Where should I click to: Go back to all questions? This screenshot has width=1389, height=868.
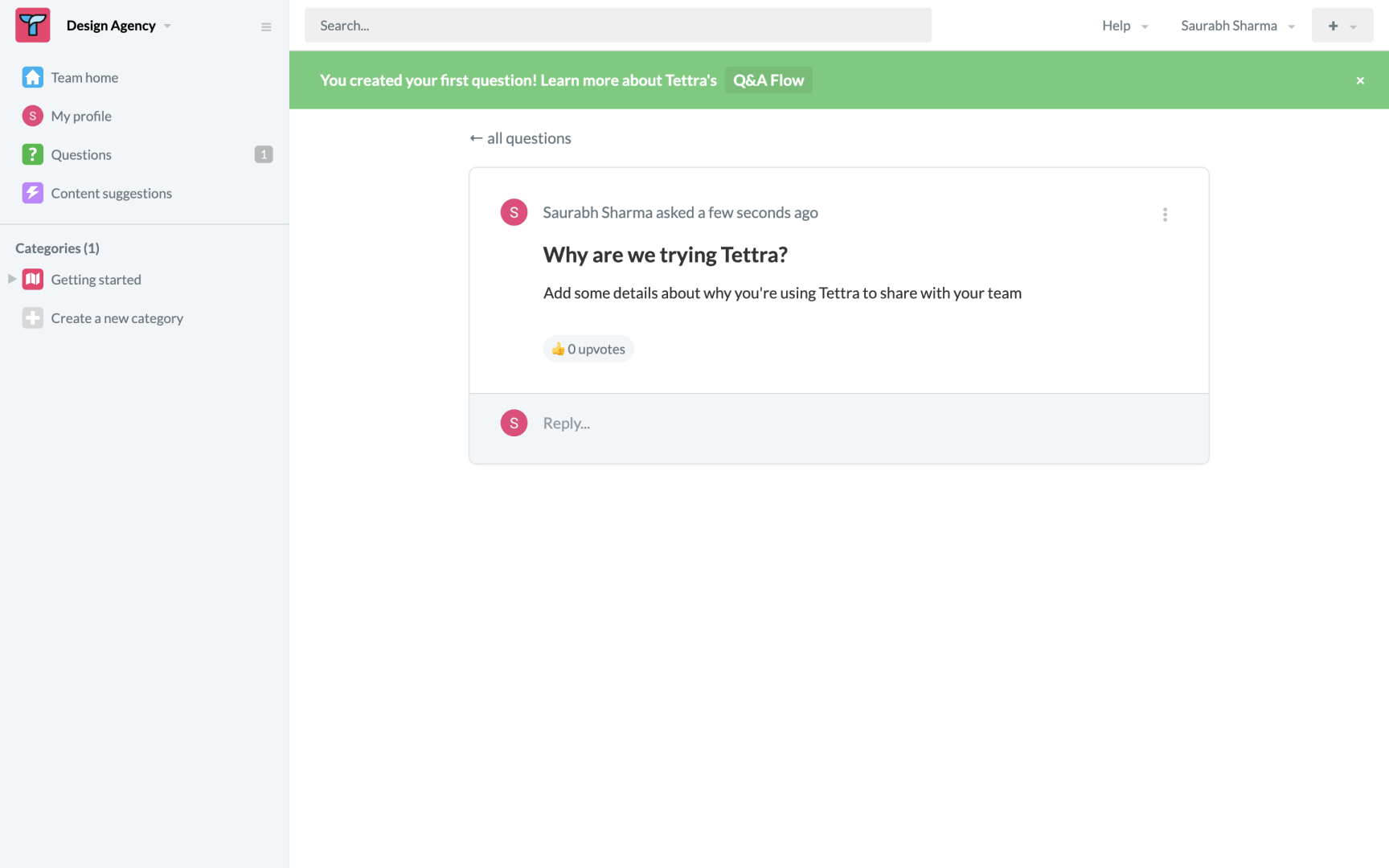(521, 138)
